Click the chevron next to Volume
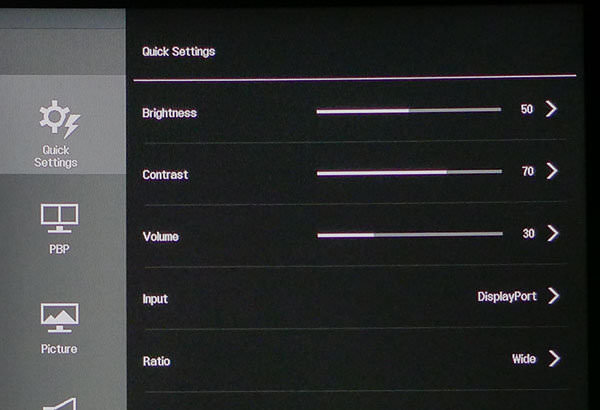The width and height of the screenshot is (600, 410). coord(552,233)
